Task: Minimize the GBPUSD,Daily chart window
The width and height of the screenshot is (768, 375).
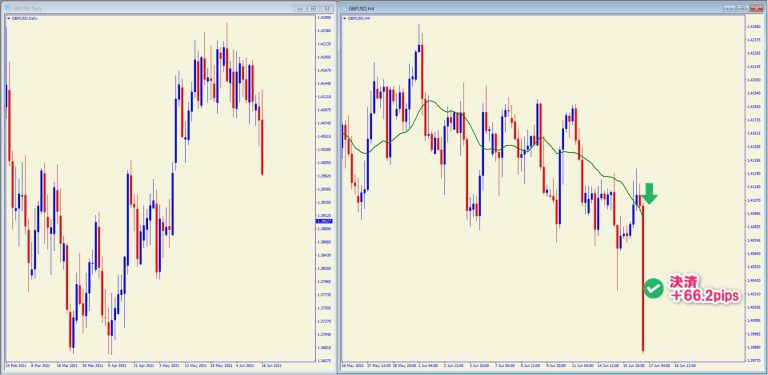Action: 300,8
